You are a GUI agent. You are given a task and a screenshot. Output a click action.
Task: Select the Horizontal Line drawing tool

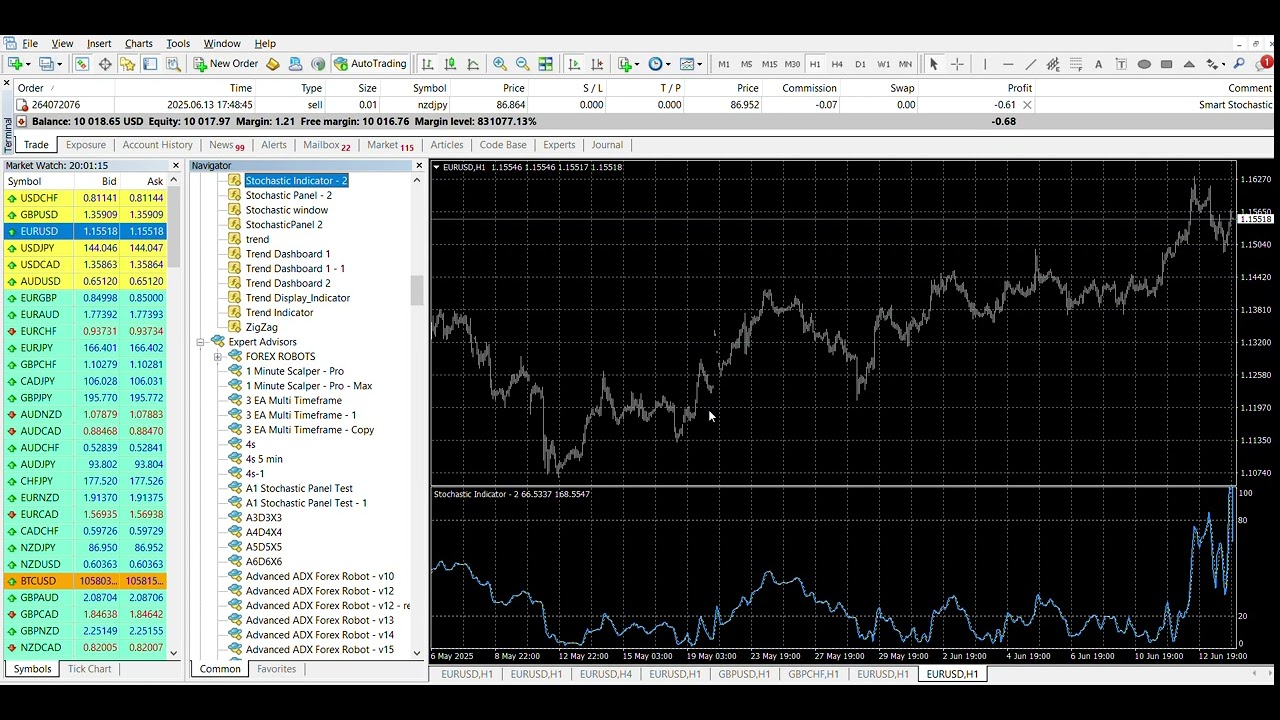pos(1007,64)
